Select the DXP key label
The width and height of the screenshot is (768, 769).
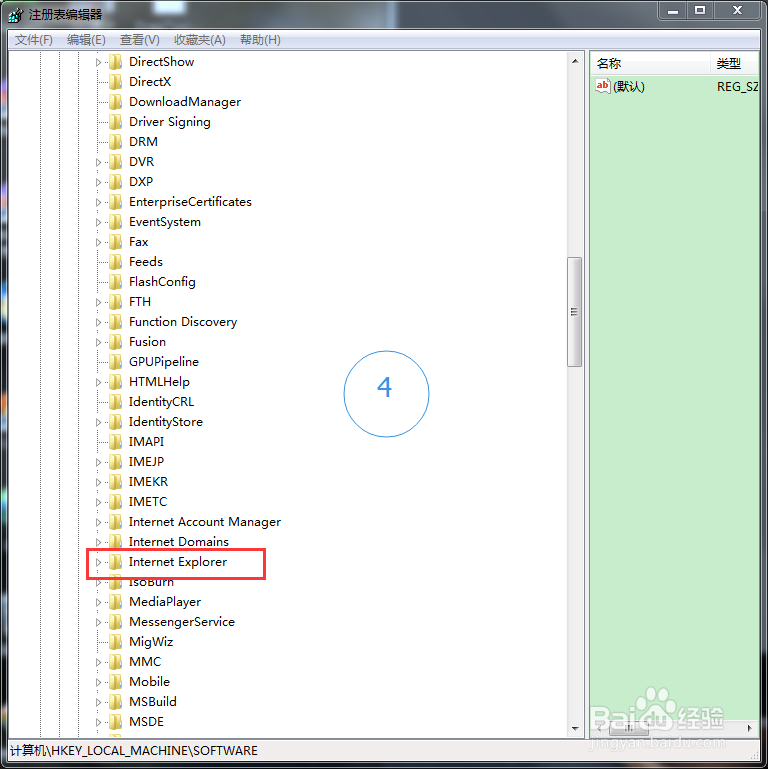(141, 182)
